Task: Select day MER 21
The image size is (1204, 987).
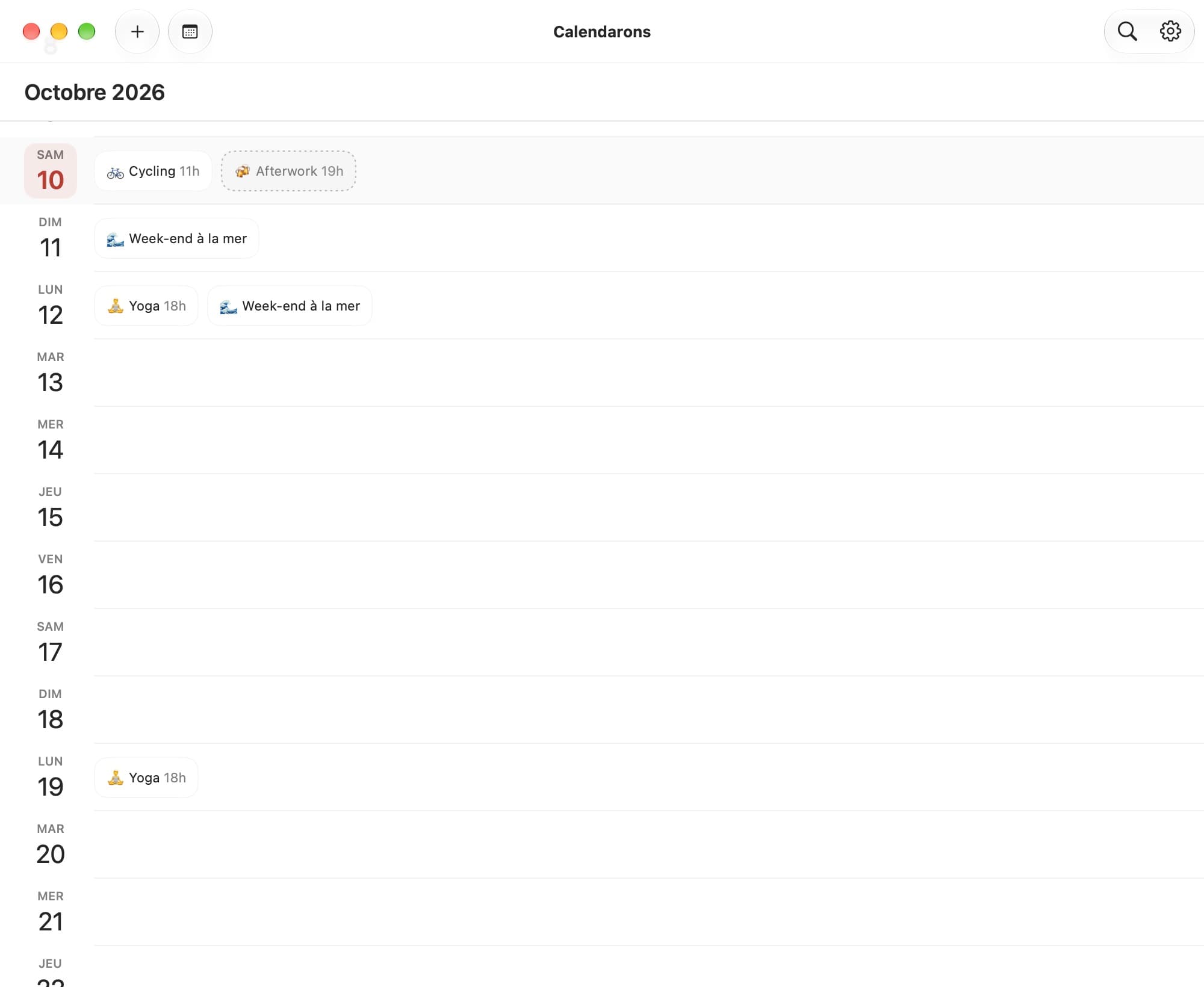Action: (51, 912)
